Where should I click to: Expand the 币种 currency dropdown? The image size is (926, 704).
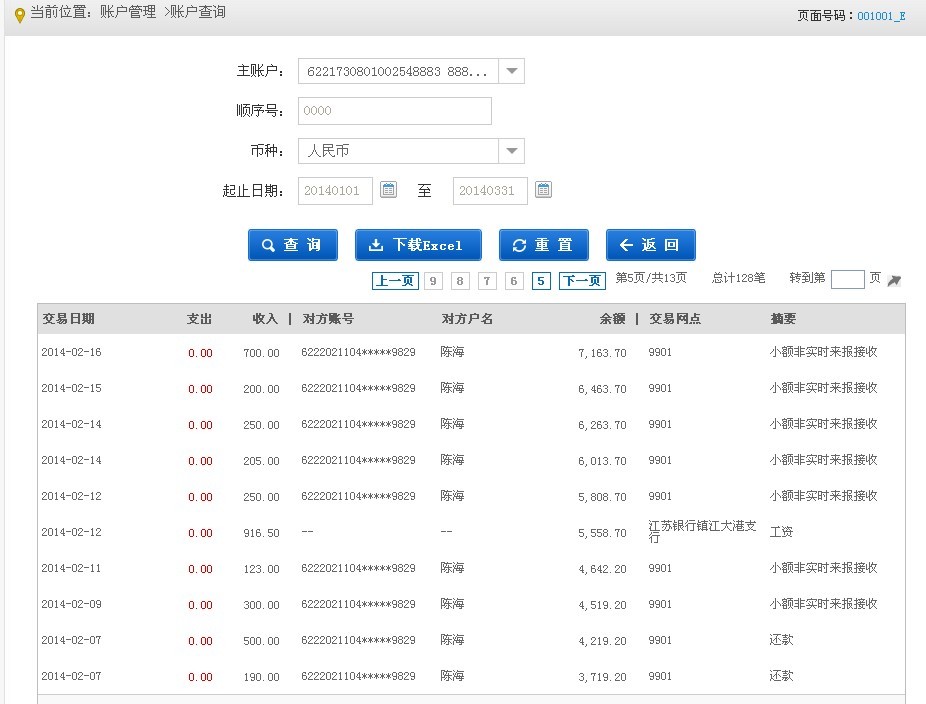(511, 151)
